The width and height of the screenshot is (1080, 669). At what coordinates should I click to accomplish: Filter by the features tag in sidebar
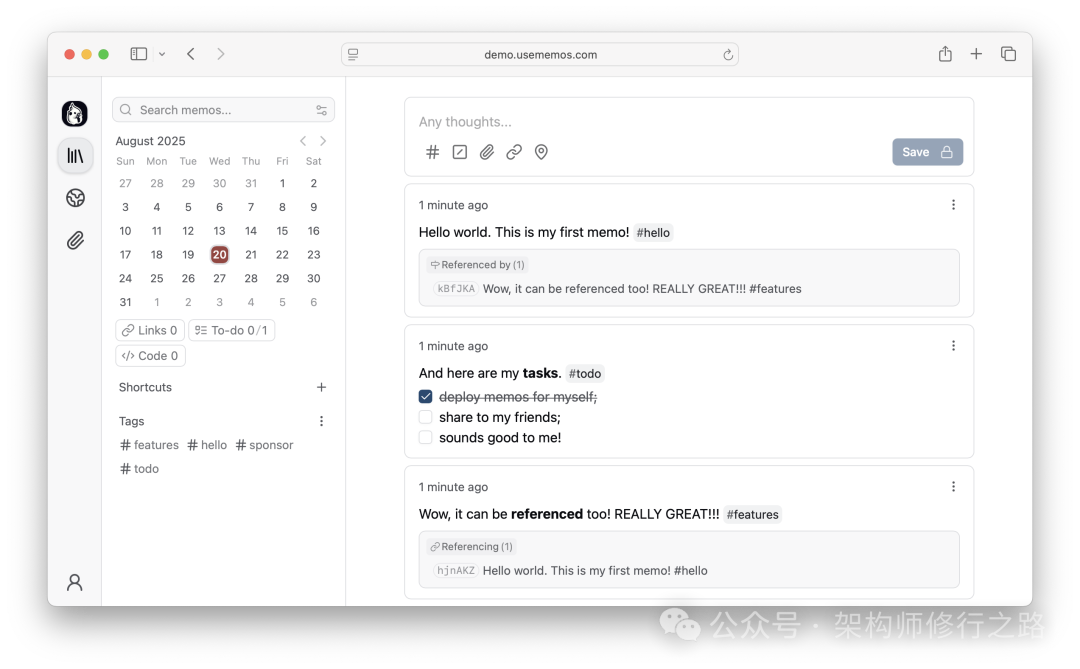coord(149,445)
